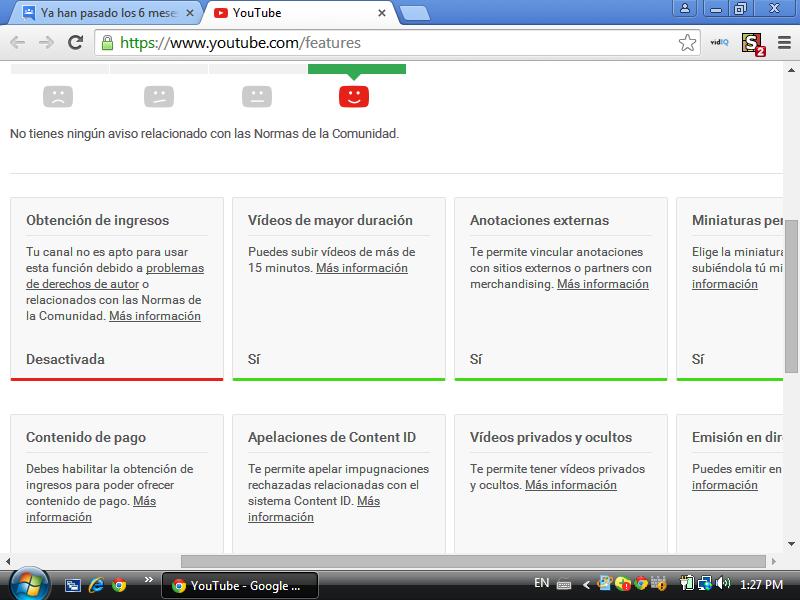Click the gray frowning face icon

58,96
